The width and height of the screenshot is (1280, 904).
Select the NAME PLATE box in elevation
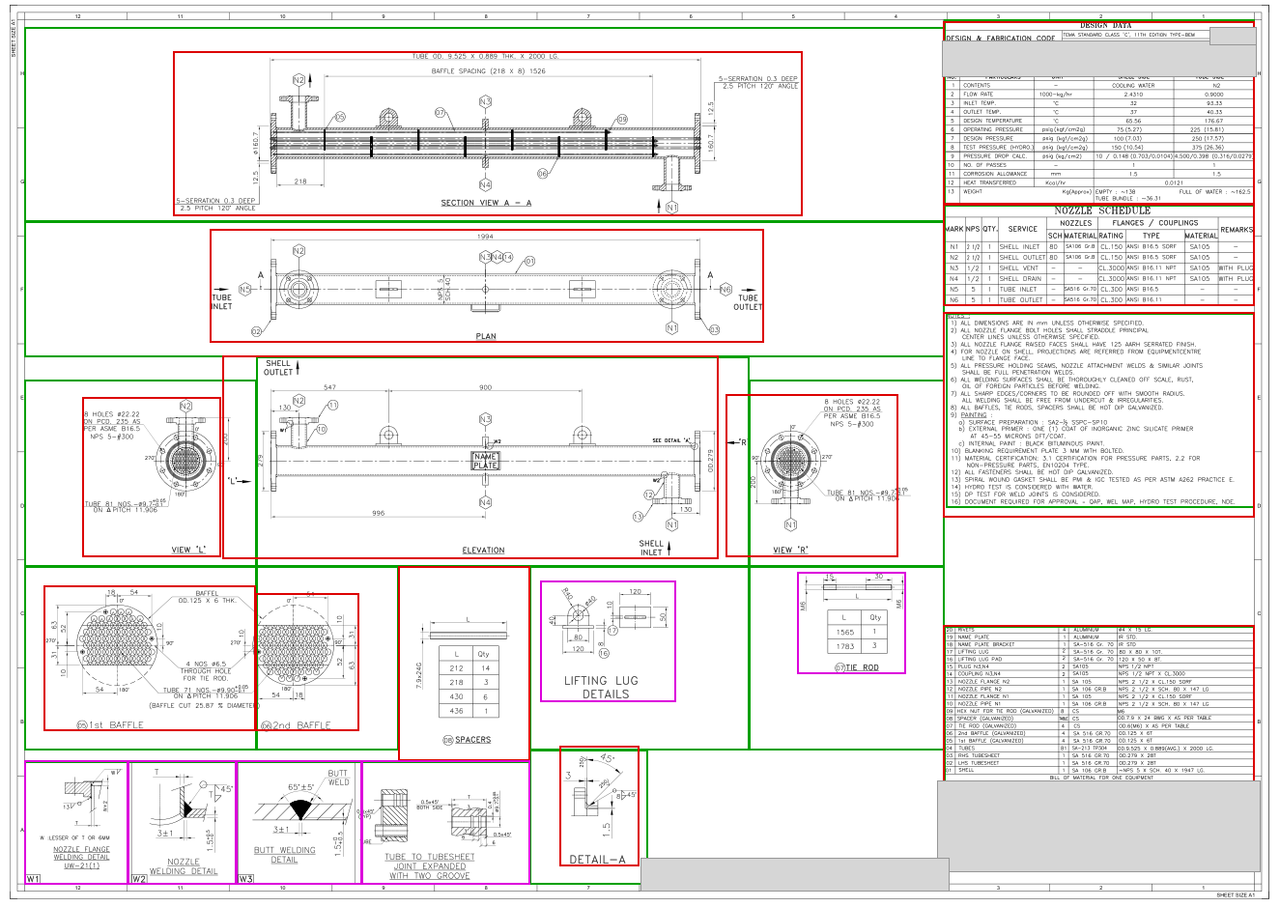[485, 459]
